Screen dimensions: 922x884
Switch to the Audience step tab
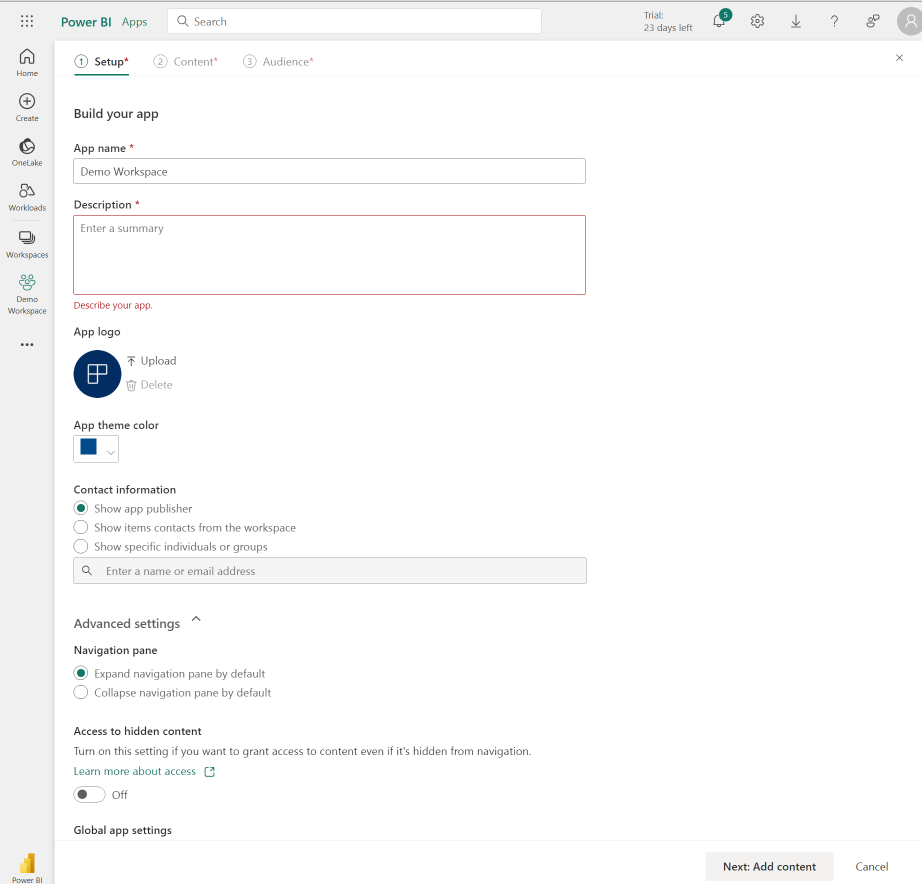(279, 62)
